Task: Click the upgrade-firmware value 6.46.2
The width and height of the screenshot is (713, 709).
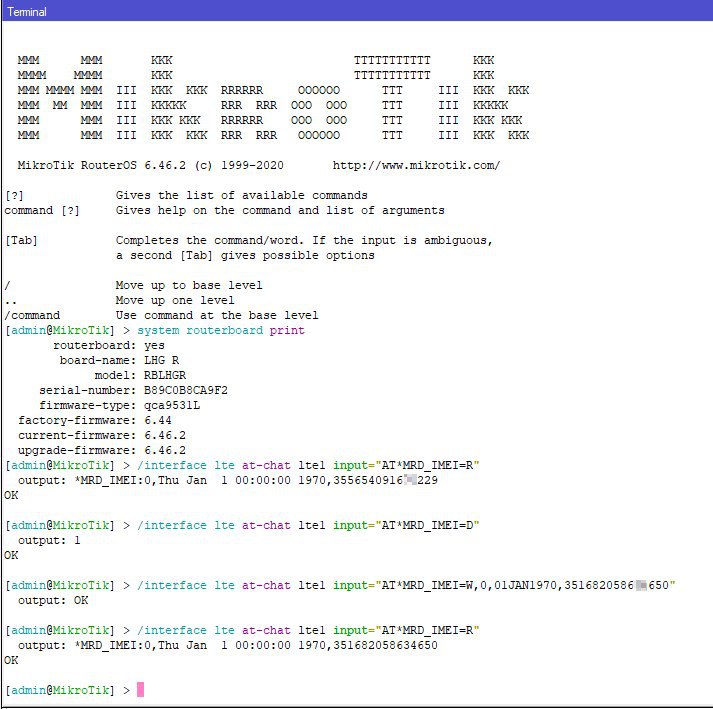Action: coord(165,450)
